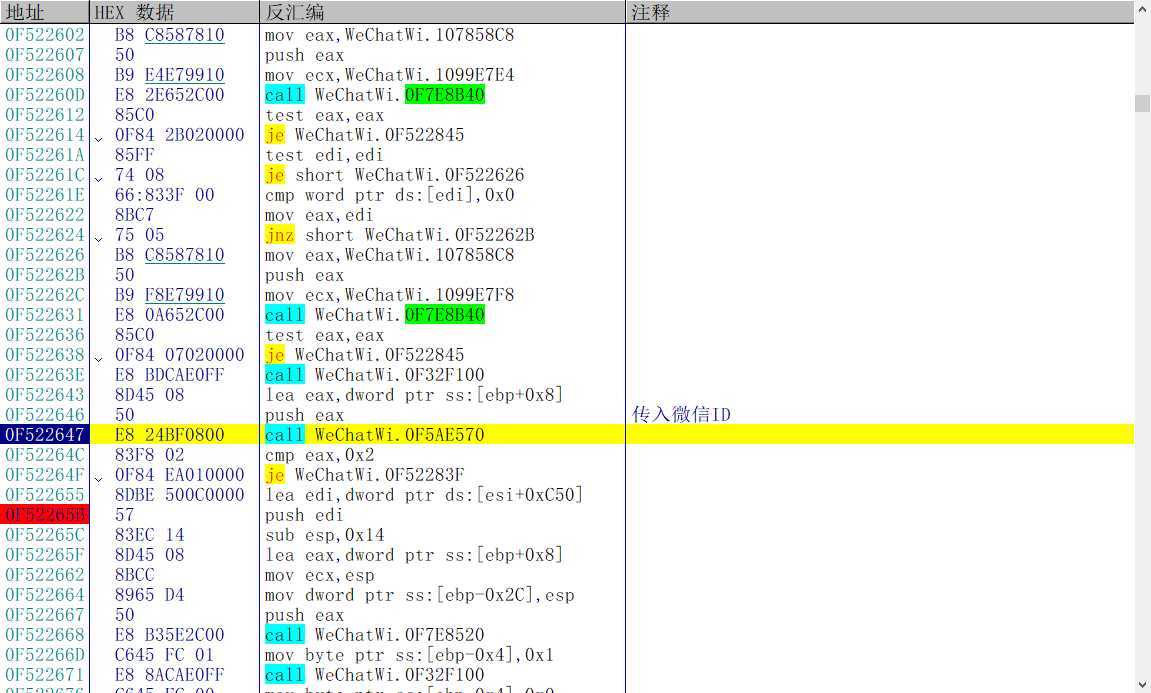The width and height of the screenshot is (1151, 693).
Task: Click hex bytes C645 FC 01
Action: [x=164, y=655]
